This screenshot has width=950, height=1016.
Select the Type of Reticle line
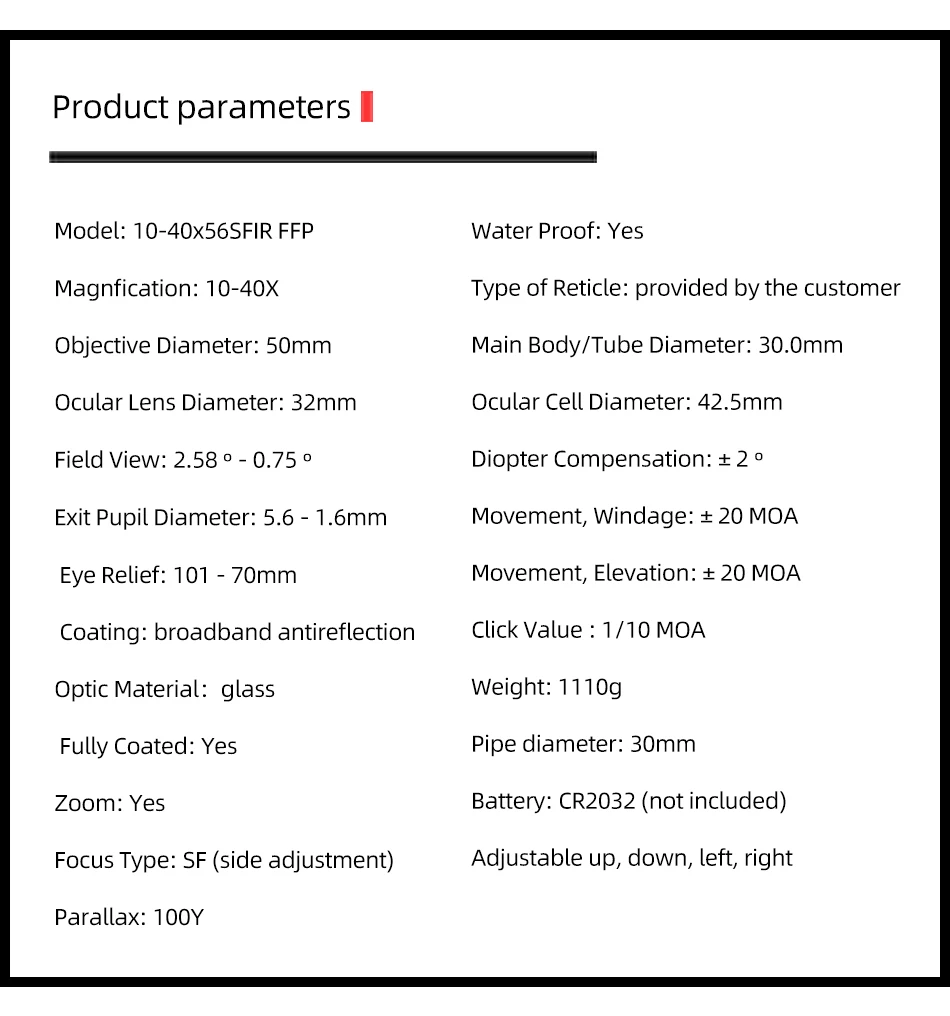click(685, 288)
